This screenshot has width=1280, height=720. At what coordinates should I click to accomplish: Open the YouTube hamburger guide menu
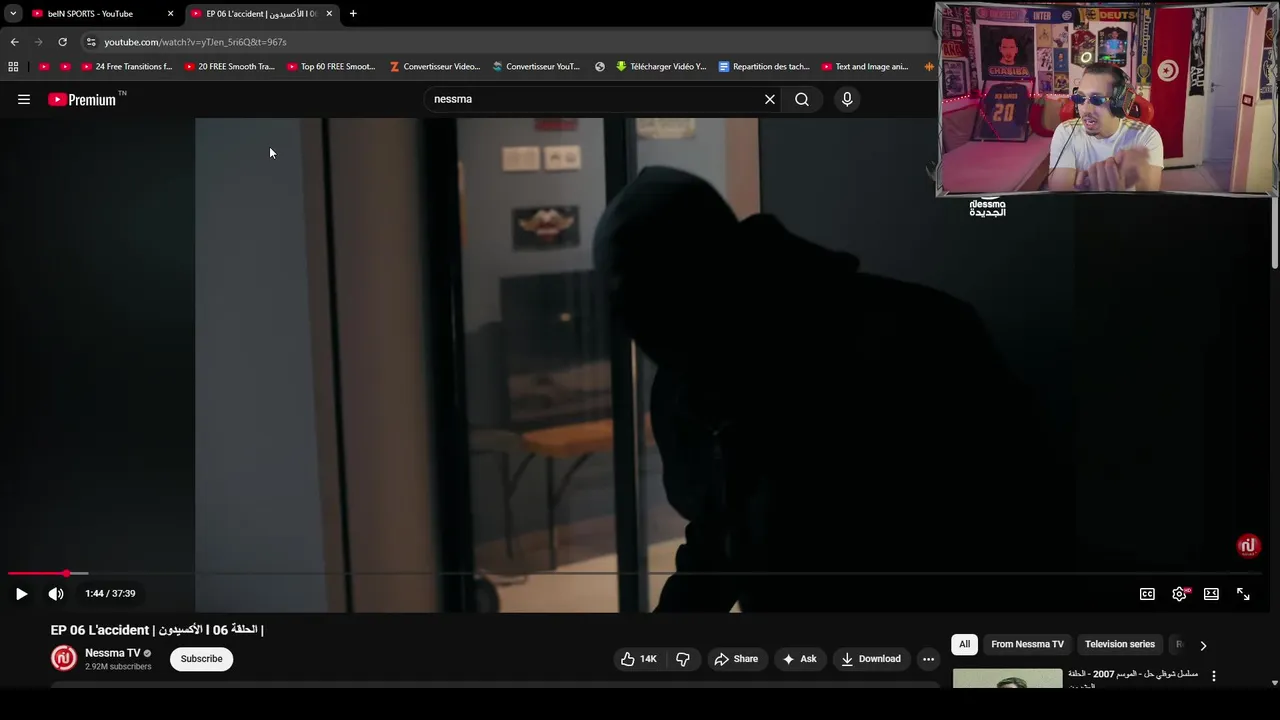(24, 99)
